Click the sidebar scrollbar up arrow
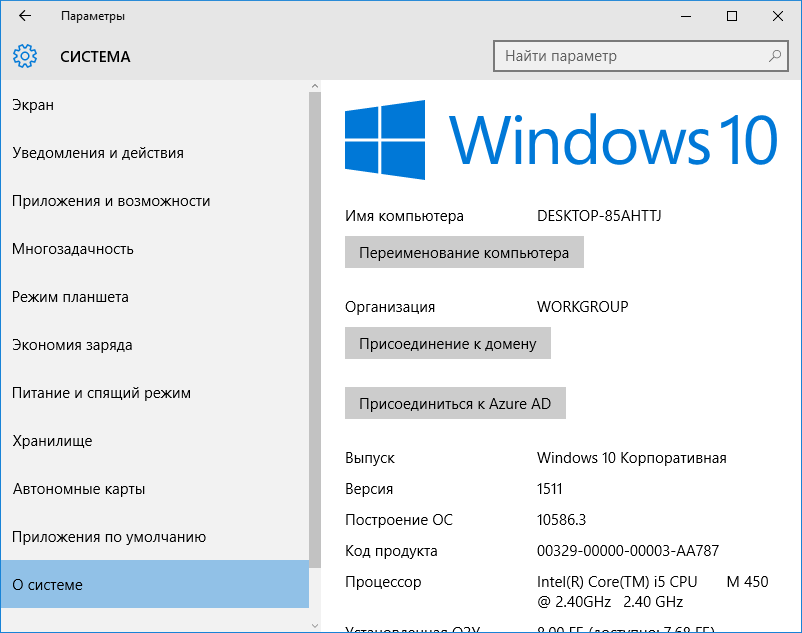This screenshot has width=802, height=633. click(315, 86)
